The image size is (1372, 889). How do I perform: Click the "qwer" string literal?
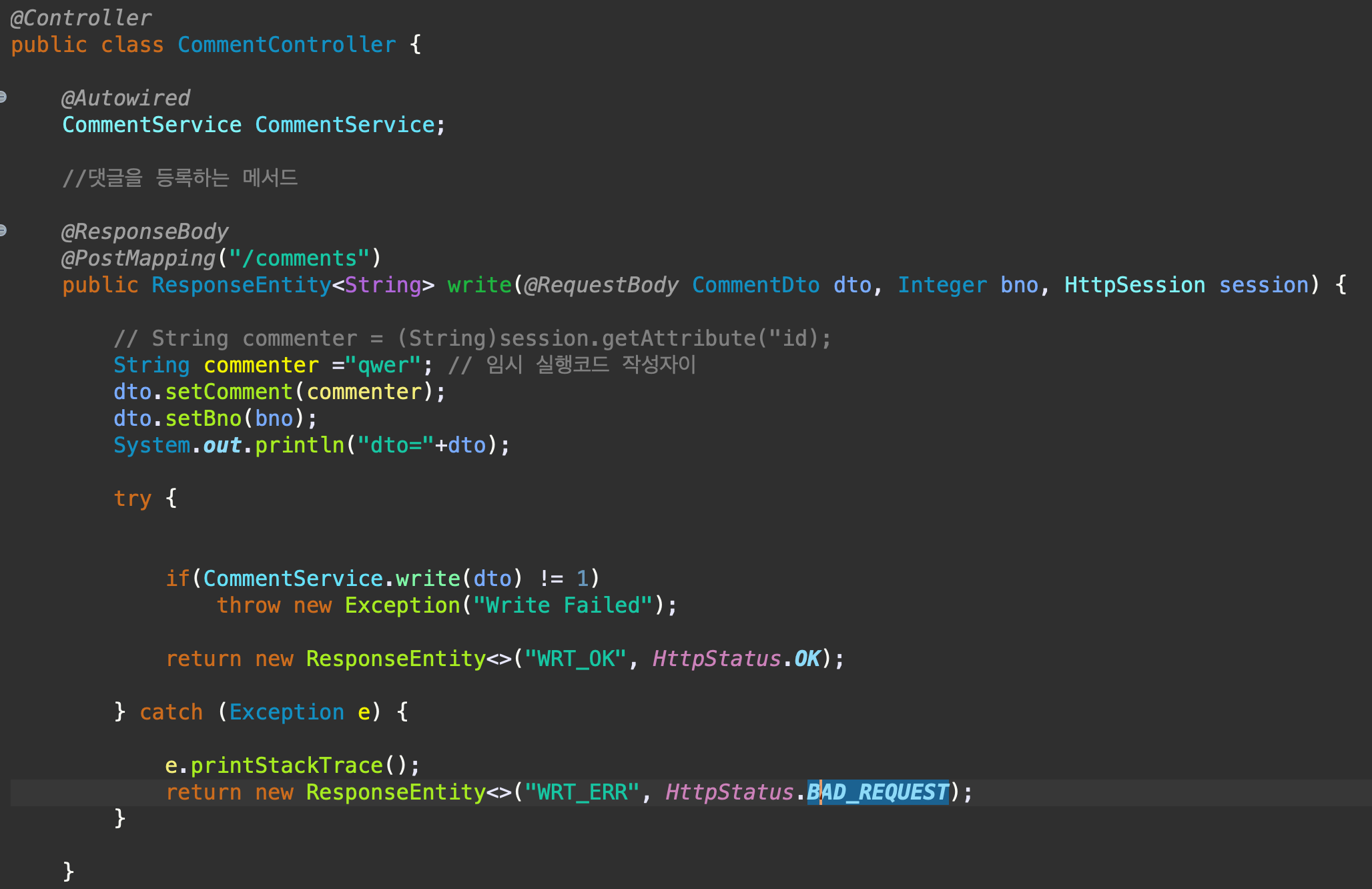pyautogui.click(x=383, y=365)
